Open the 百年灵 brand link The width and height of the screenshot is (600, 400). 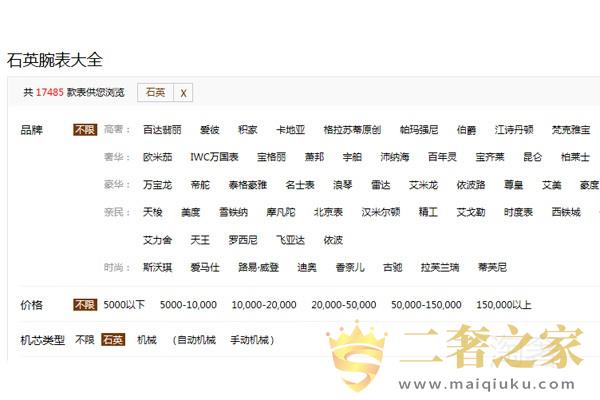442,157
